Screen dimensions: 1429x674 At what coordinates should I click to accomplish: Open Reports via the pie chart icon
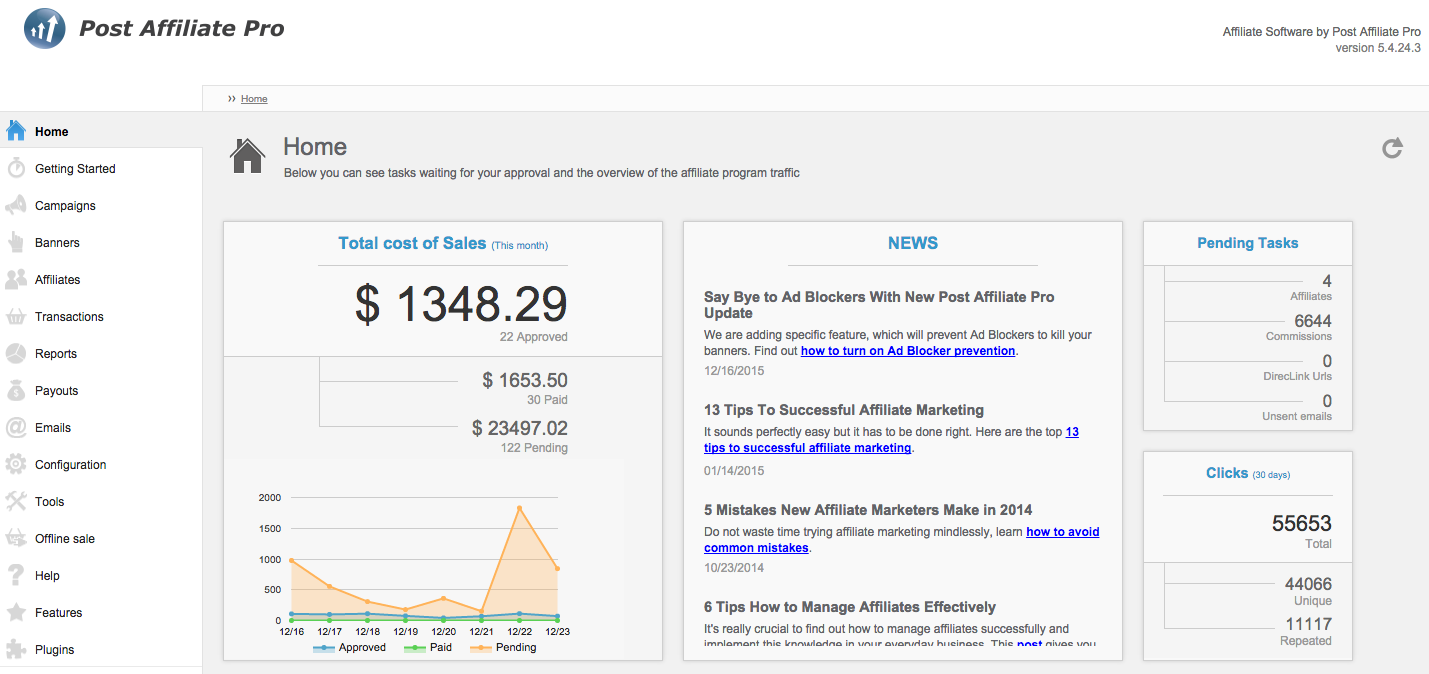pyautogui.click(x=16, y=353)
